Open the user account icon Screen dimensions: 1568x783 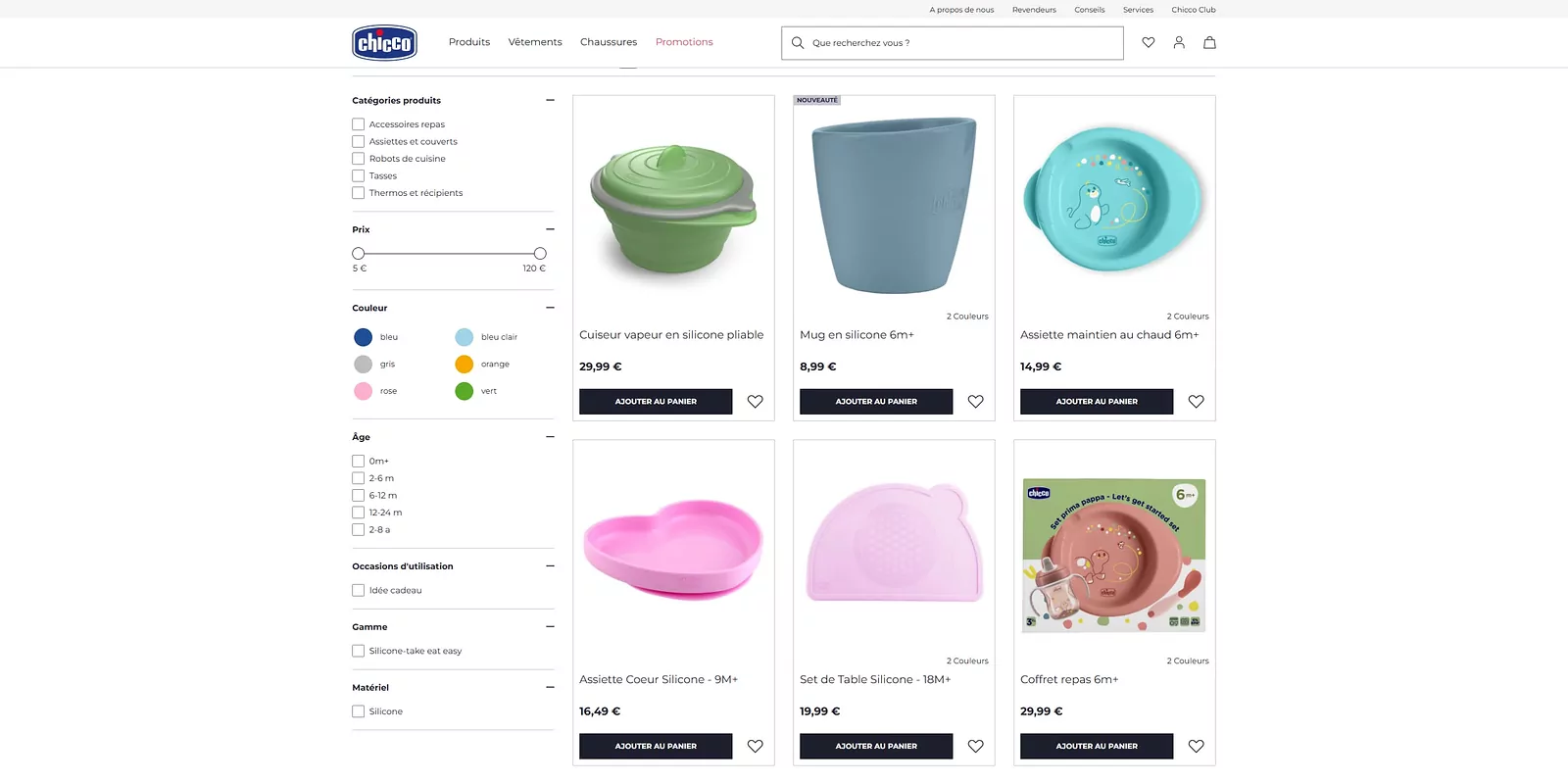tap(1179, 42)
